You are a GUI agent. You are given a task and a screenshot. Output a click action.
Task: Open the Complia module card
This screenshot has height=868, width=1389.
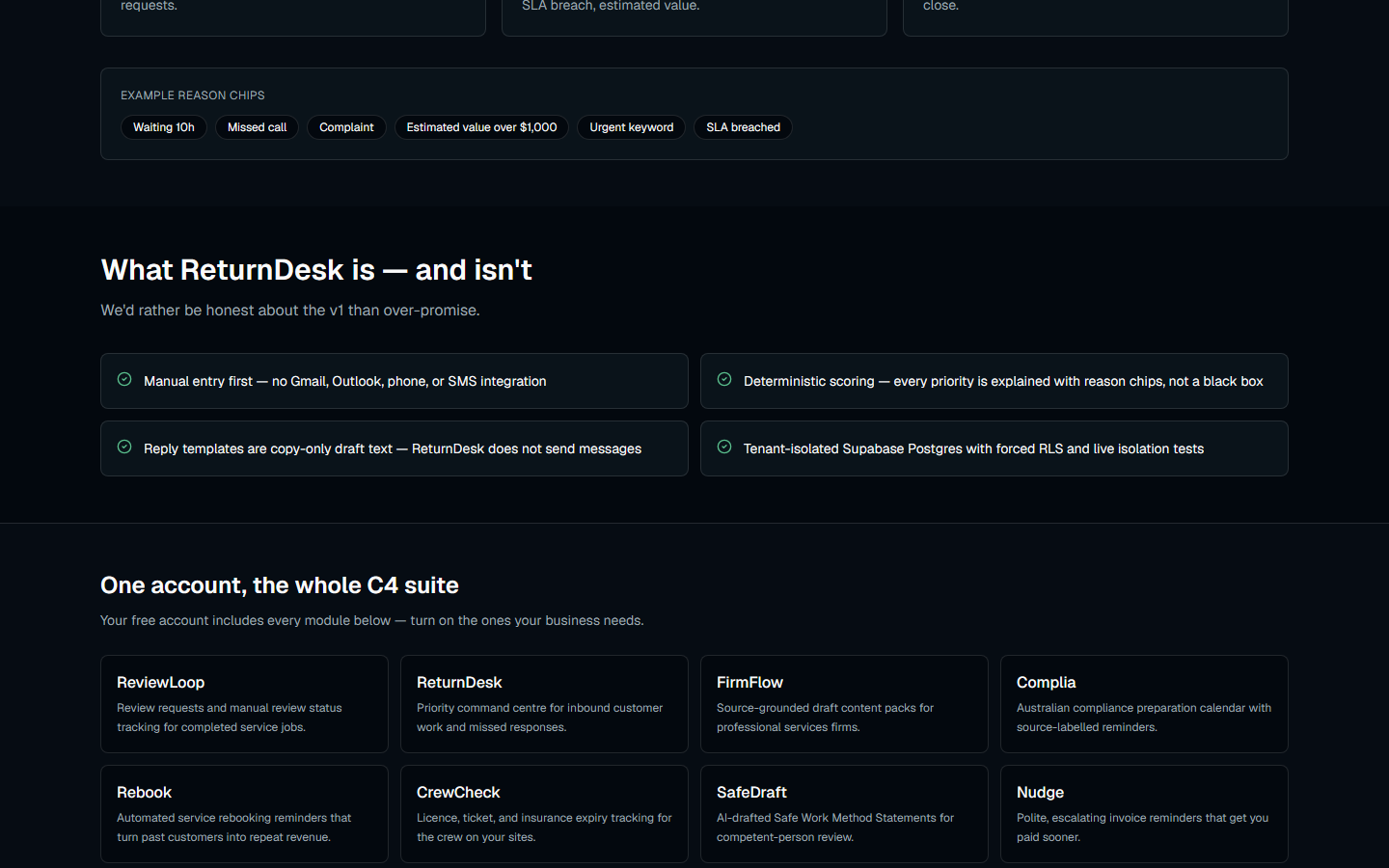1144,704
